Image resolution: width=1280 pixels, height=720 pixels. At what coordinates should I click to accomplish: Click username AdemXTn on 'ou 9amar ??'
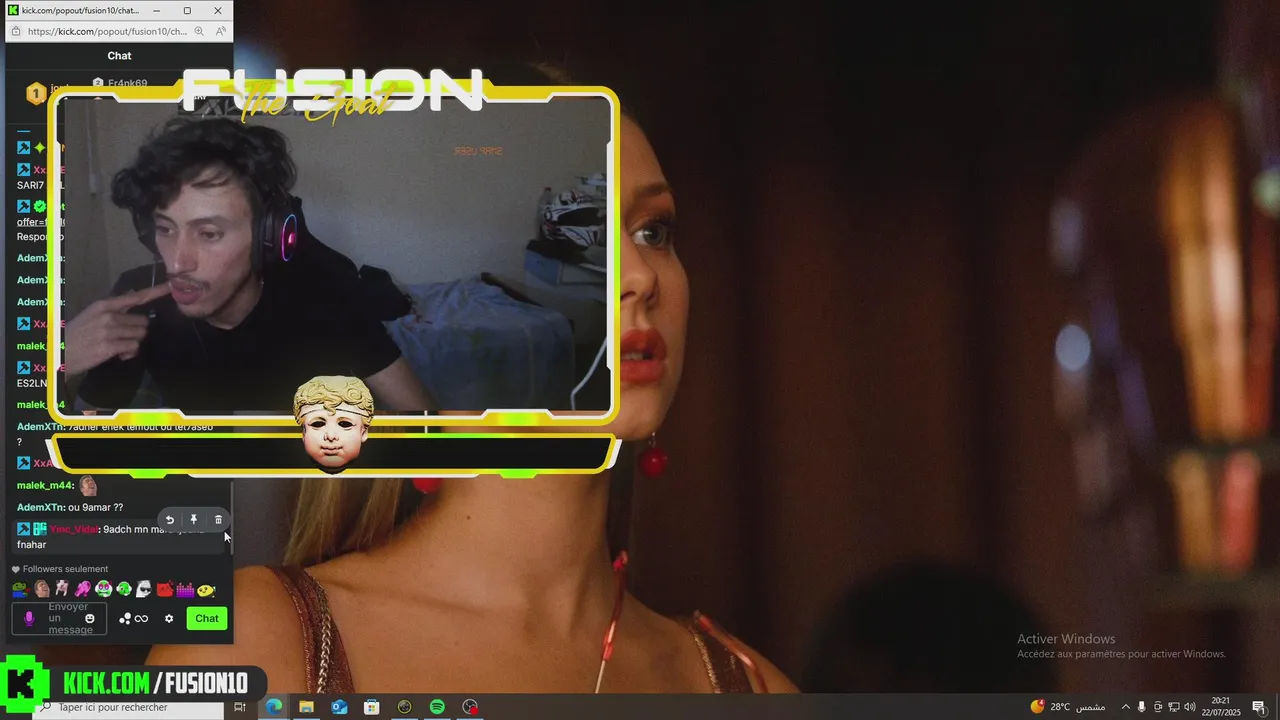[x=40, y=507]
